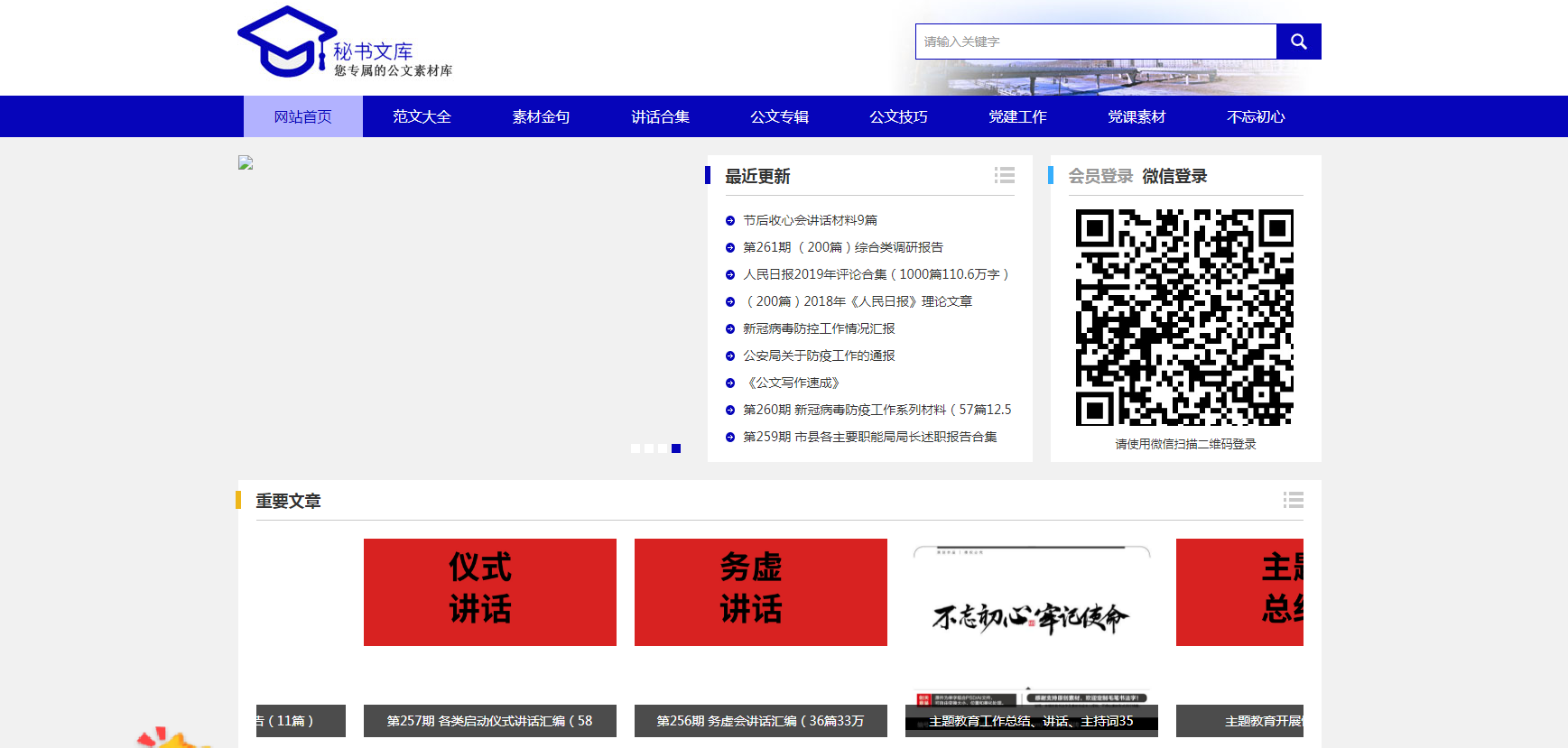Image resolution: width=1568 pixels, height=748 pixels.
Task: Open the list icon beside 最近更新
Action: [1004, 175]
